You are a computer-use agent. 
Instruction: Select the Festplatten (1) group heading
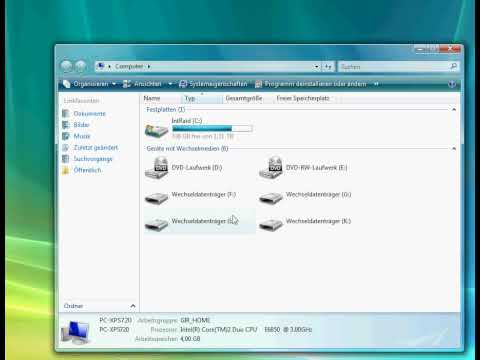pyautogui.click(x=166, y=109)
